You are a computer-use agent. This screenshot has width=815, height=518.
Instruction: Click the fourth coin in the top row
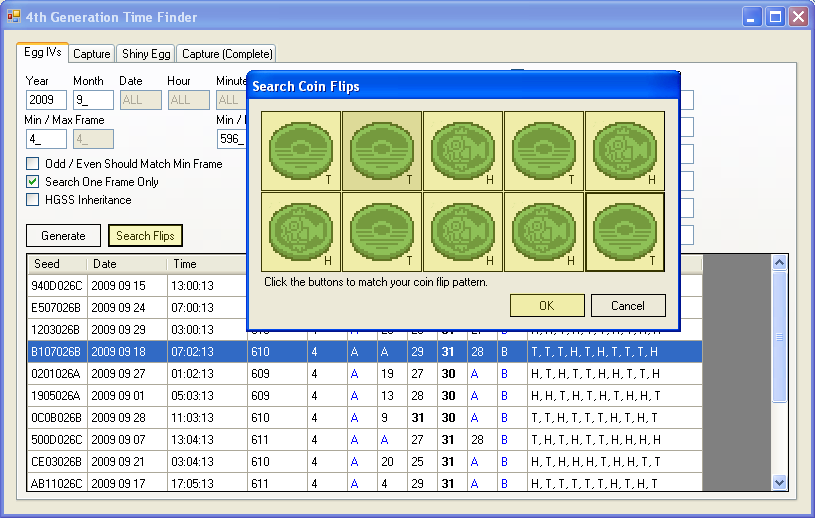(x=544, y=150)
